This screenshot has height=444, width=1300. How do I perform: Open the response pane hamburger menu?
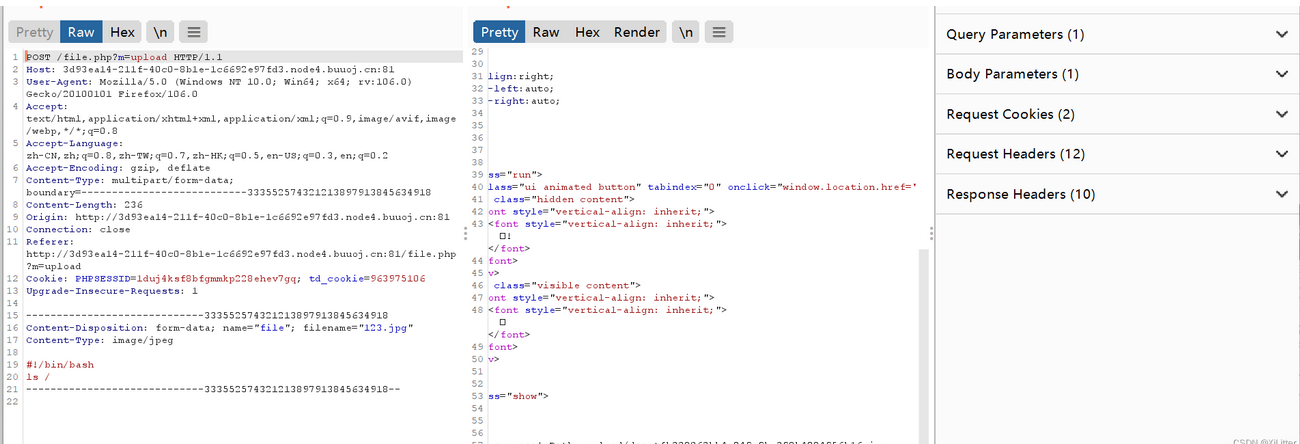(718, 32)
